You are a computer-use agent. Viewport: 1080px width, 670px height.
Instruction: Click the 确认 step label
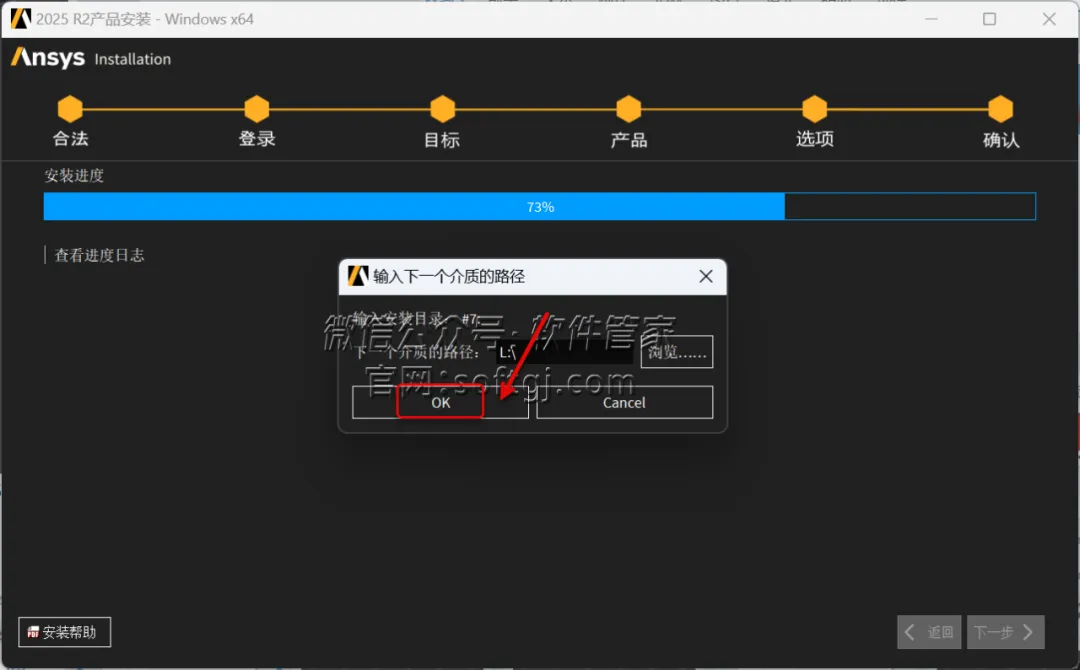click(1001, 140)
